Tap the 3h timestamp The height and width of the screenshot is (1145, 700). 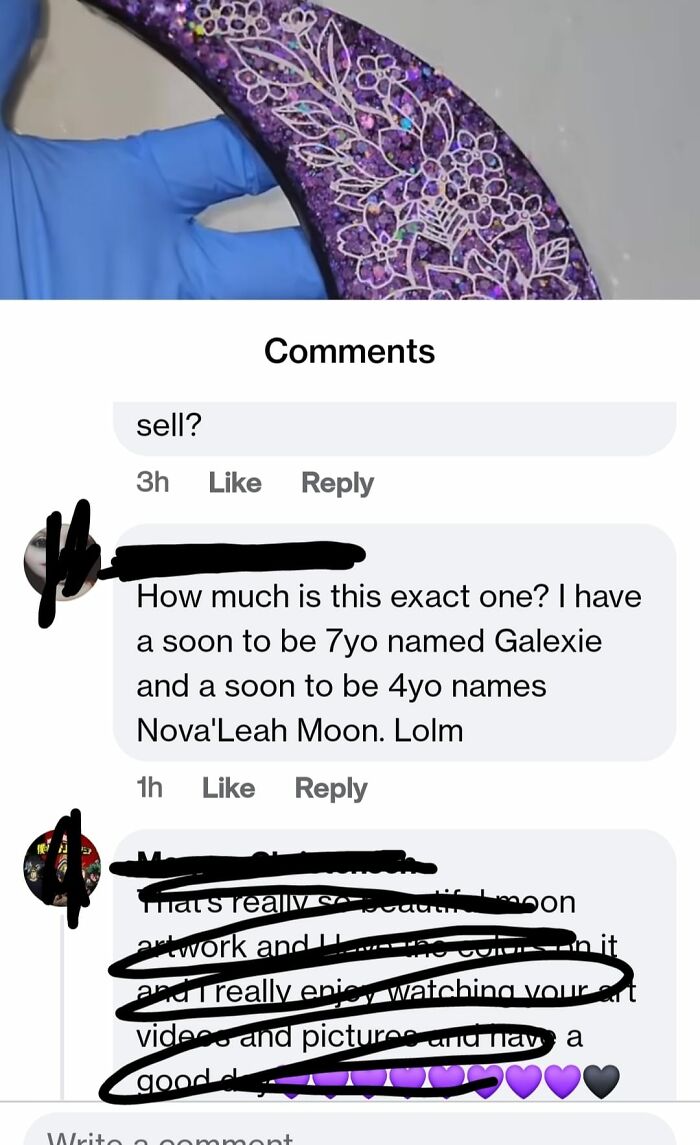point(153,483)
